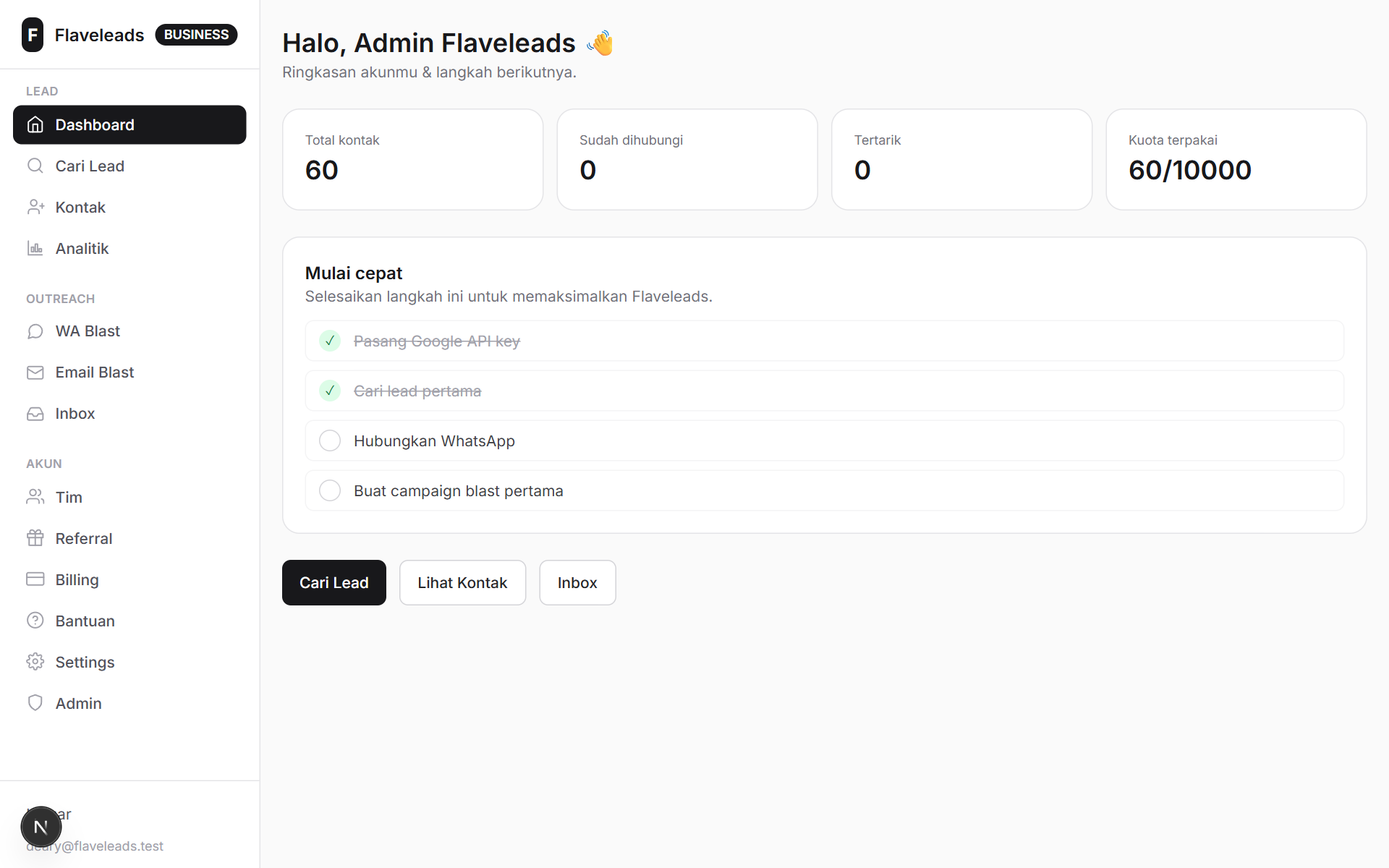
Task: Open Email Blast from sidebar
Action: [129, 372]
